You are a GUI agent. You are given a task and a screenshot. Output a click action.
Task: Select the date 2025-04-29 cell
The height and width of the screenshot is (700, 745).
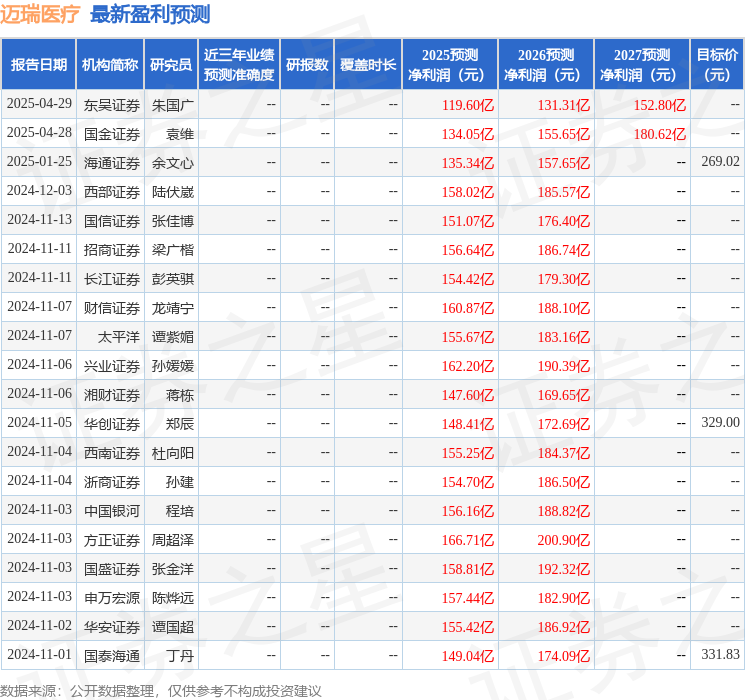(x=39, y=104)
